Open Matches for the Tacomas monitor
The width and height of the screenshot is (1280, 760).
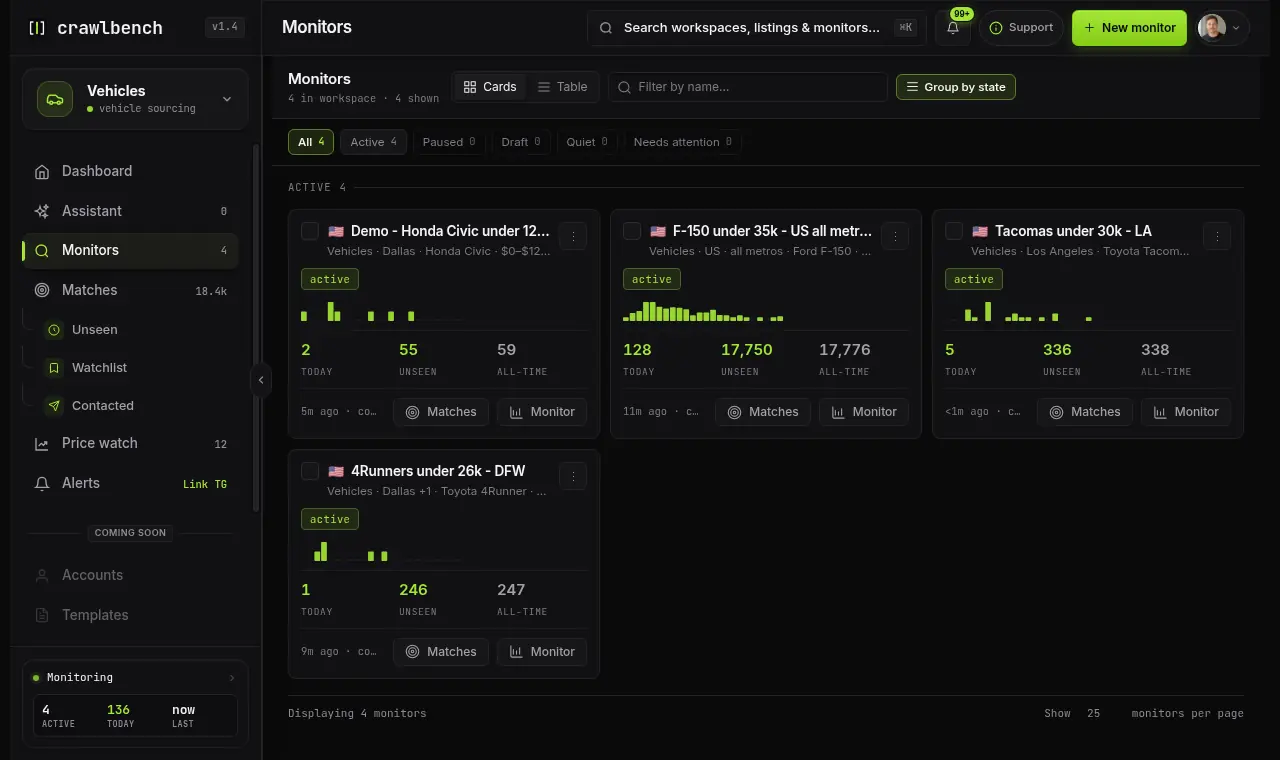click(1085, 412)
